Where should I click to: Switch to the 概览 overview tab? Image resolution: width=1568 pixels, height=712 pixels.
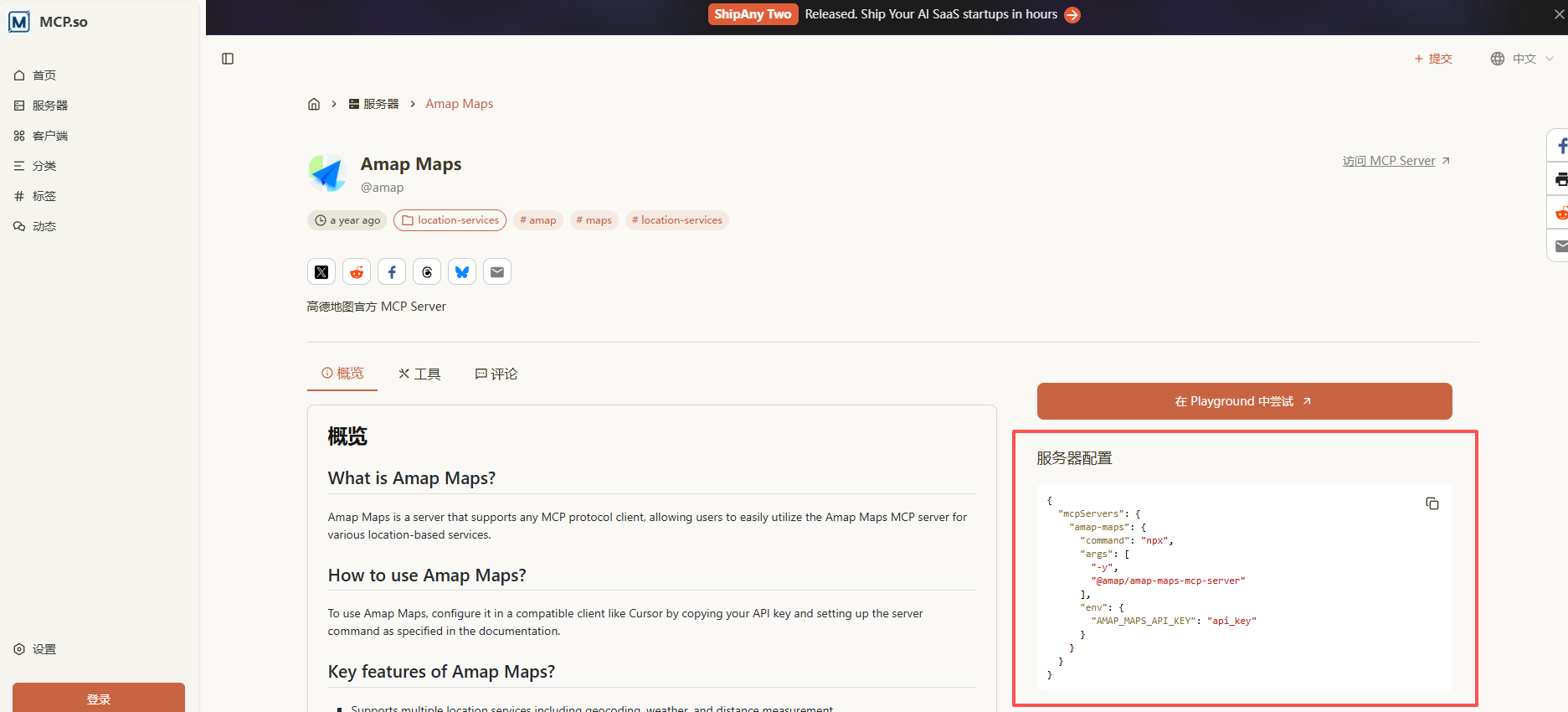tap(342, 374)
